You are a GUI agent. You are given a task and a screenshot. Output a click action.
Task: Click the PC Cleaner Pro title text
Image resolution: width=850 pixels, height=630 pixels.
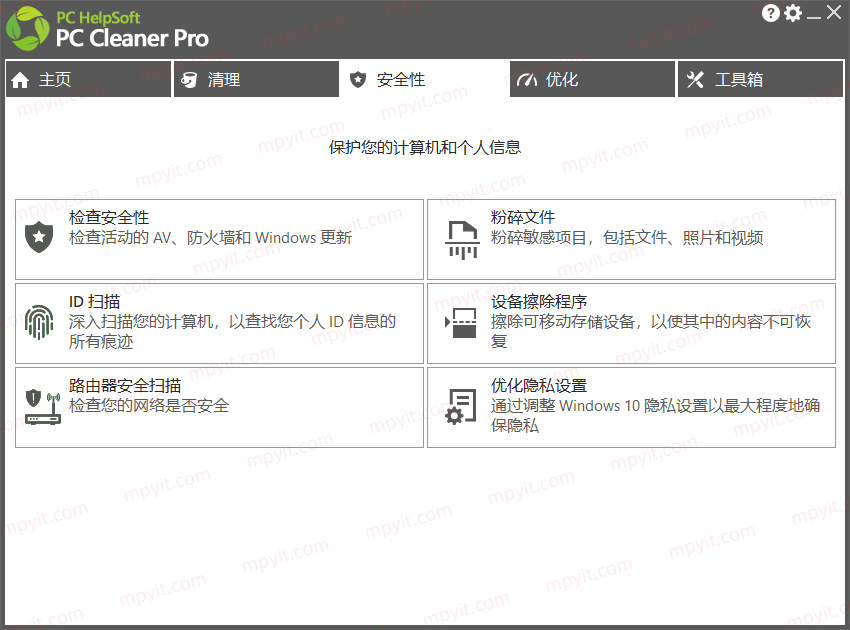tap(132, 38)
